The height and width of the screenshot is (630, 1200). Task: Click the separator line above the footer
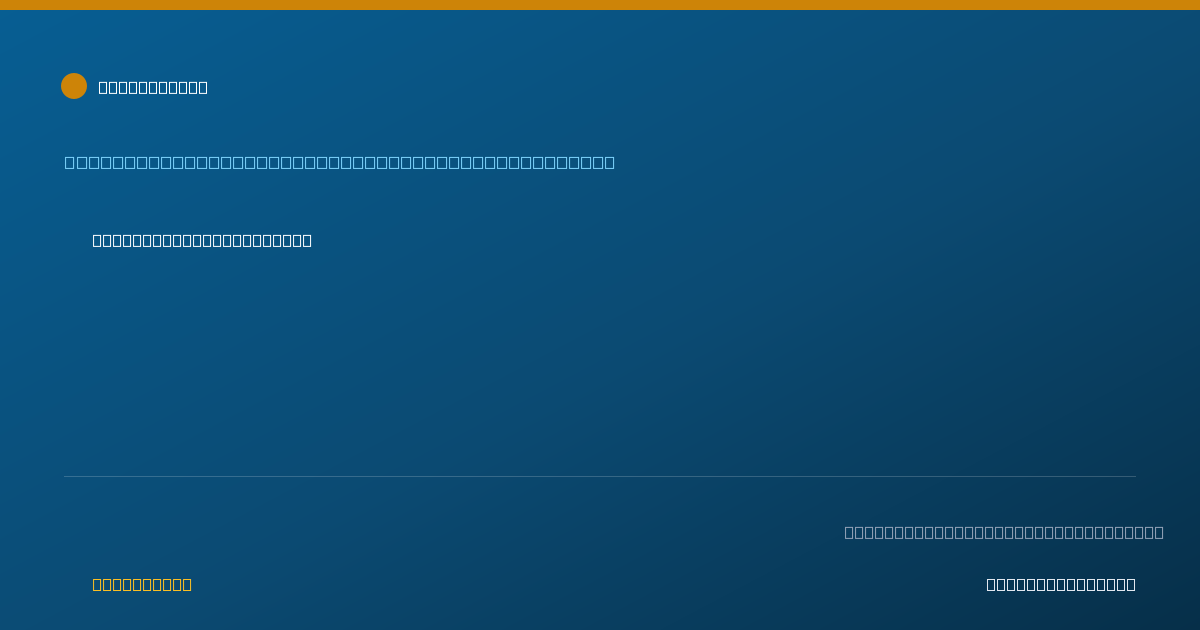[600, 476]
